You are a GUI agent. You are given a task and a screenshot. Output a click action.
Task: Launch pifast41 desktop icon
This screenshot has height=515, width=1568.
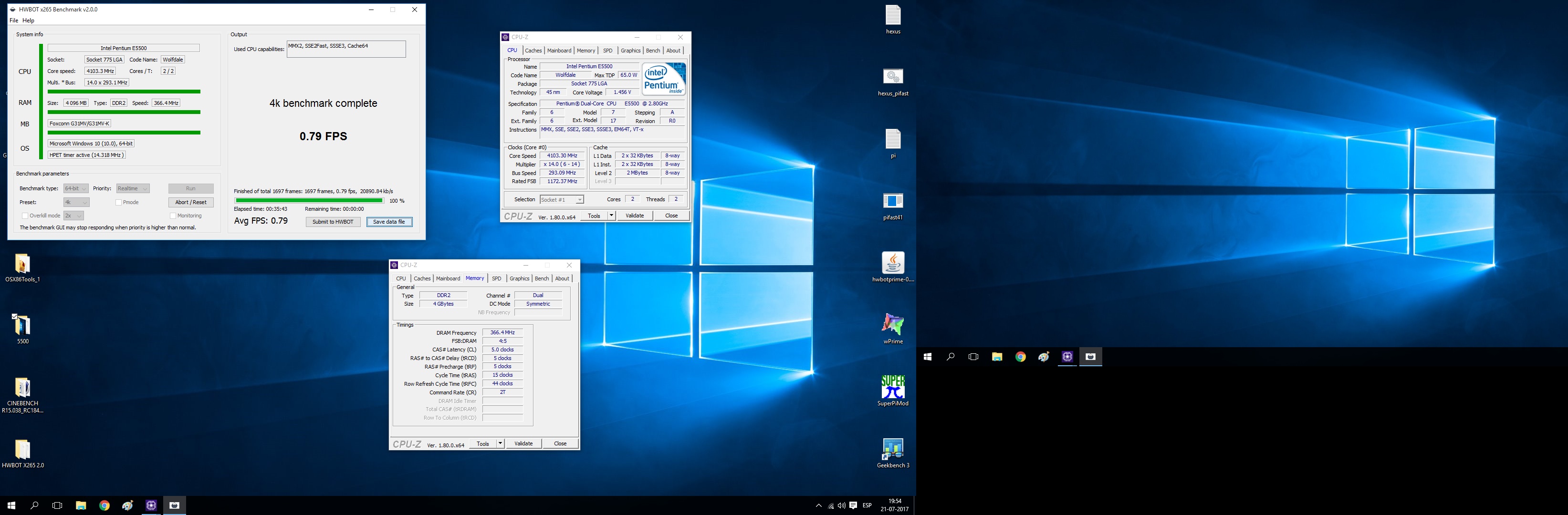coord(893,206)
